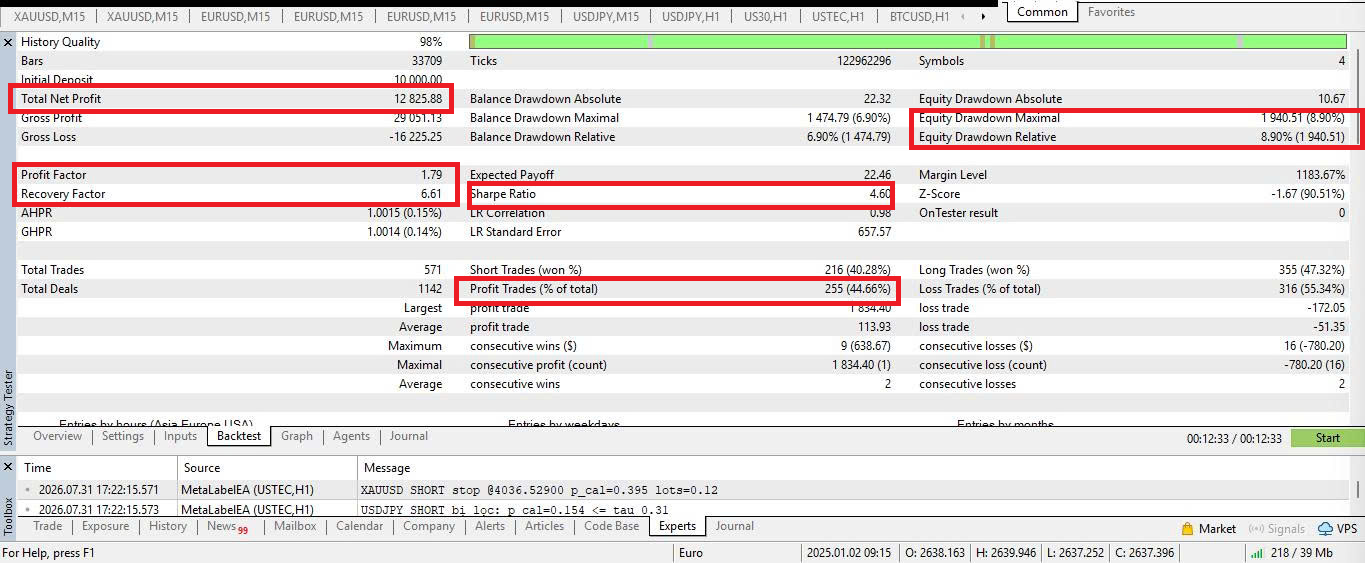Switch to the Overview tab
This screenshot has height=563, width=1365.
57,436
